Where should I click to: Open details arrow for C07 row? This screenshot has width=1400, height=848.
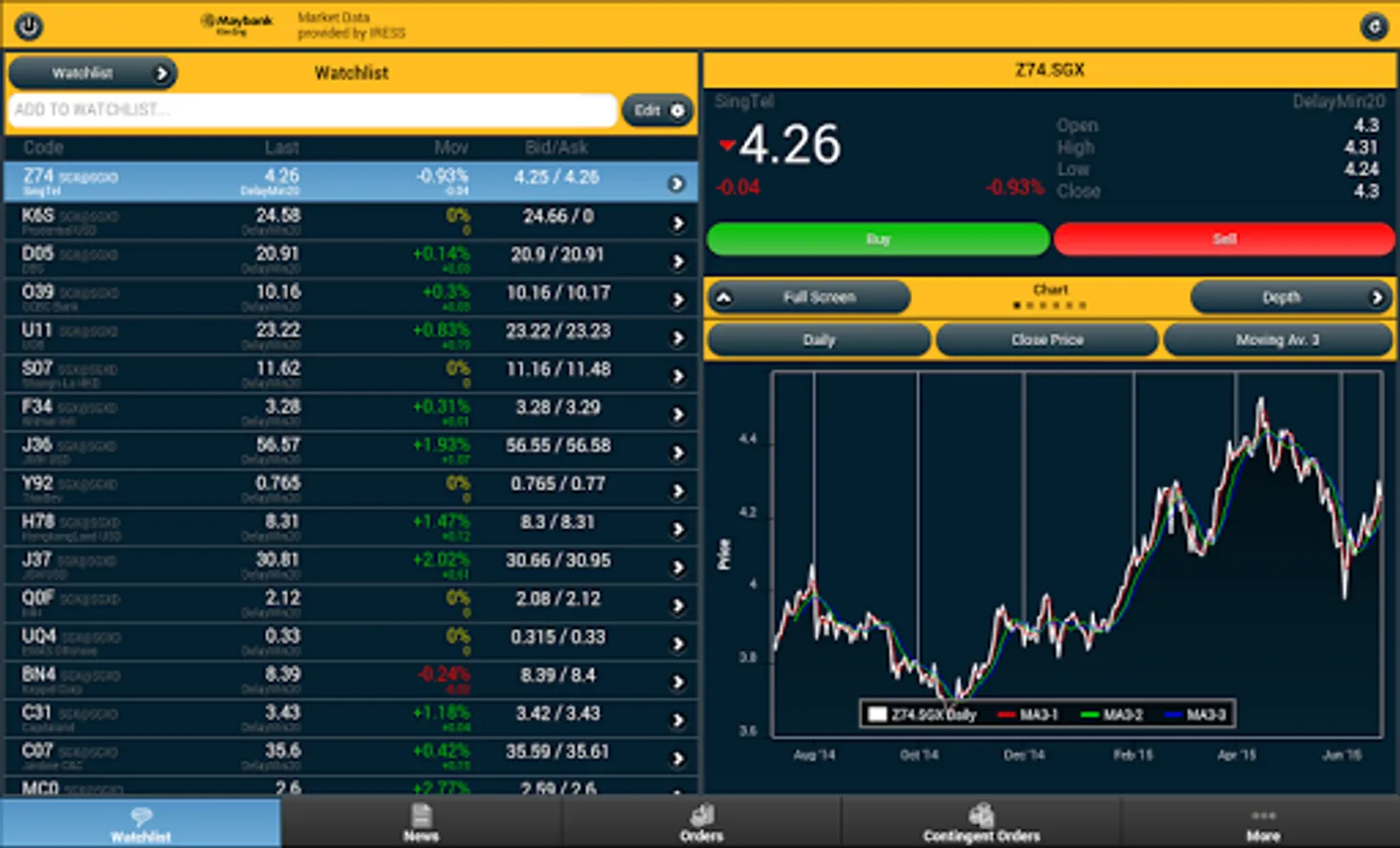pyautogui.click(x=676, y=758)
